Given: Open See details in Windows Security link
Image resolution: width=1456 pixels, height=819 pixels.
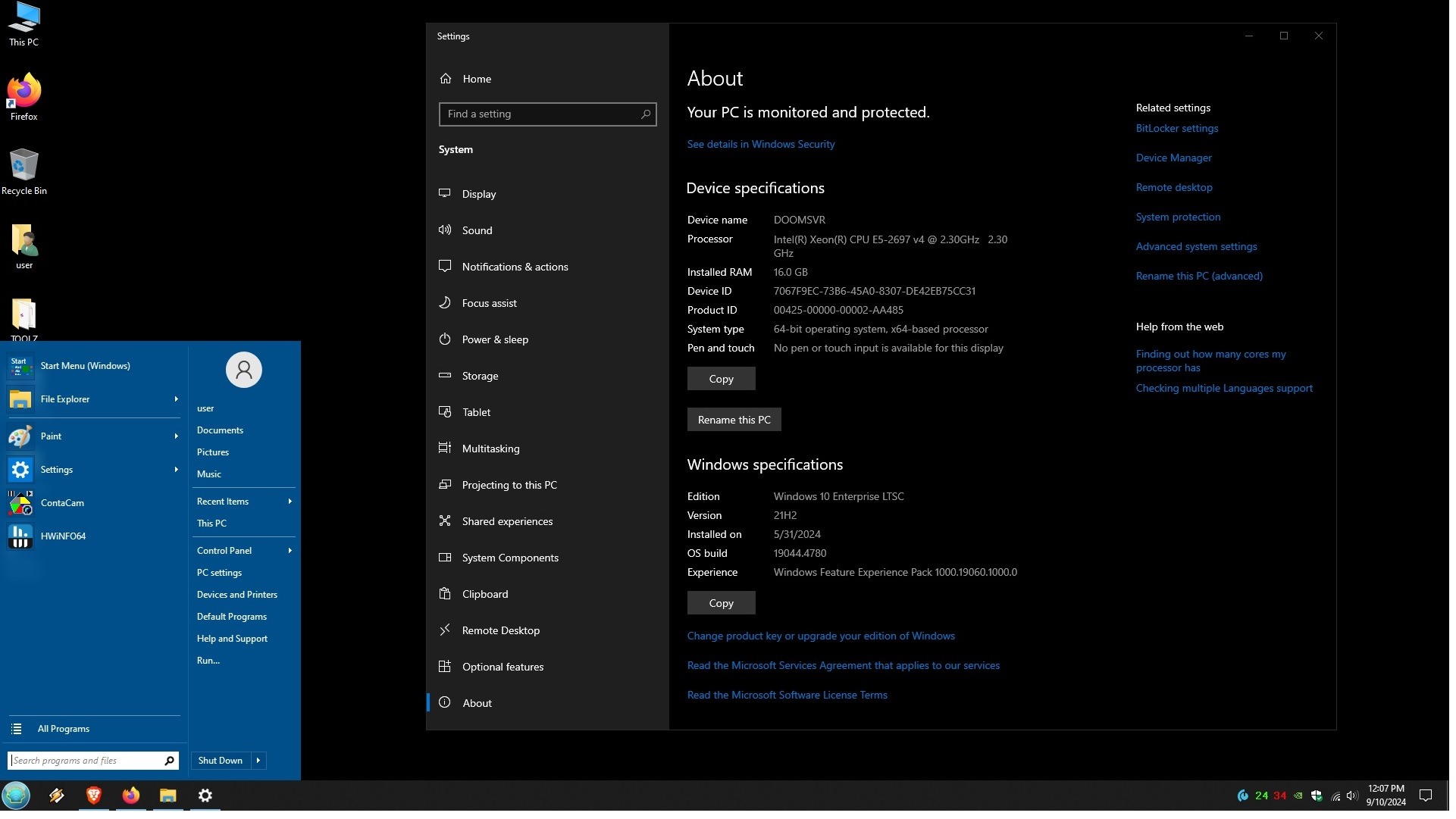Looking at the screenshot, I should (x=760, y=144).
